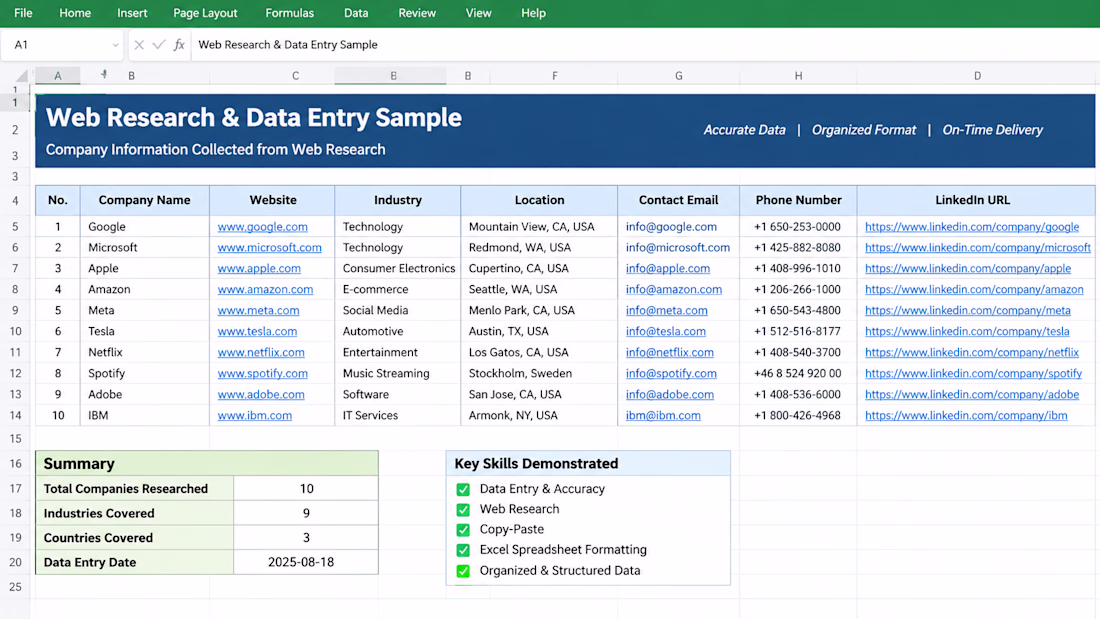Open the Review ribbon tab

click(x=417, y=13)
